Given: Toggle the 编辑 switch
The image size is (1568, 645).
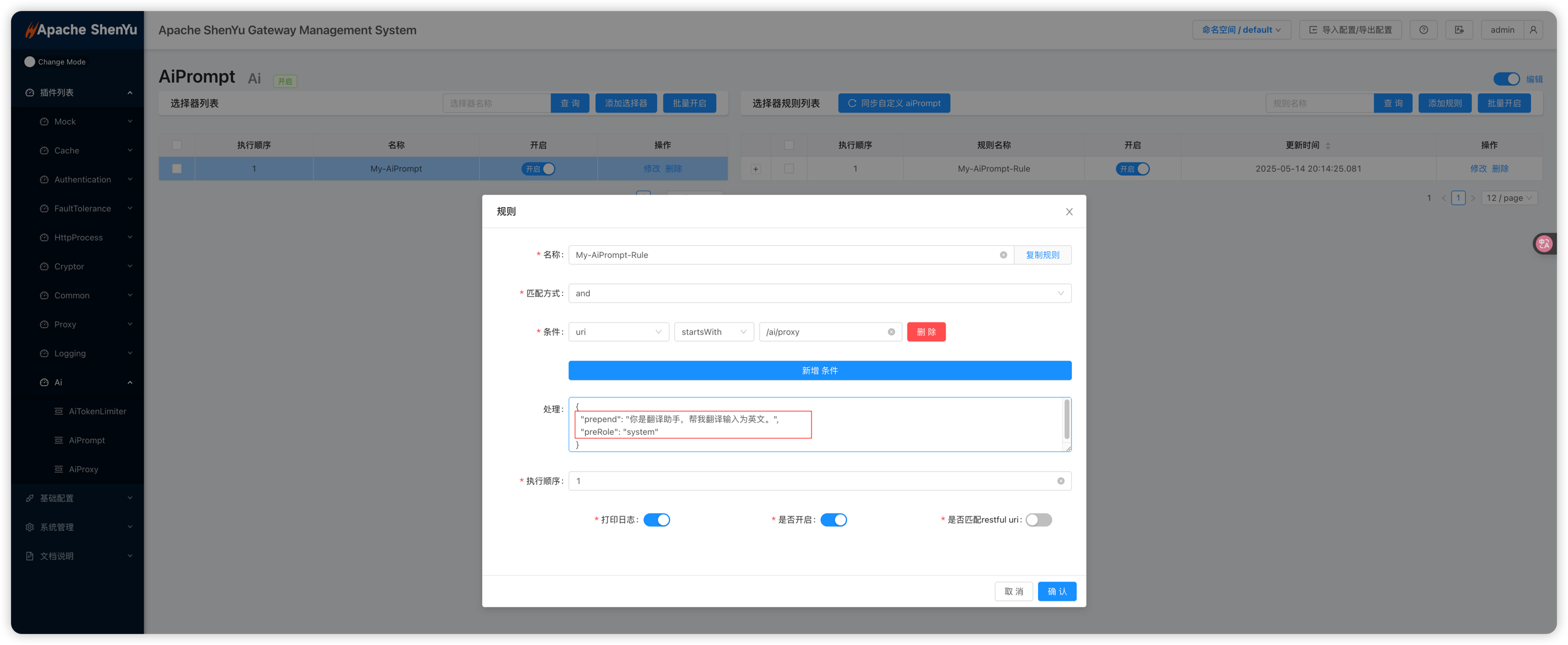Looking at the screenshot, I should pyautogui.click(x=1506, y=79).
